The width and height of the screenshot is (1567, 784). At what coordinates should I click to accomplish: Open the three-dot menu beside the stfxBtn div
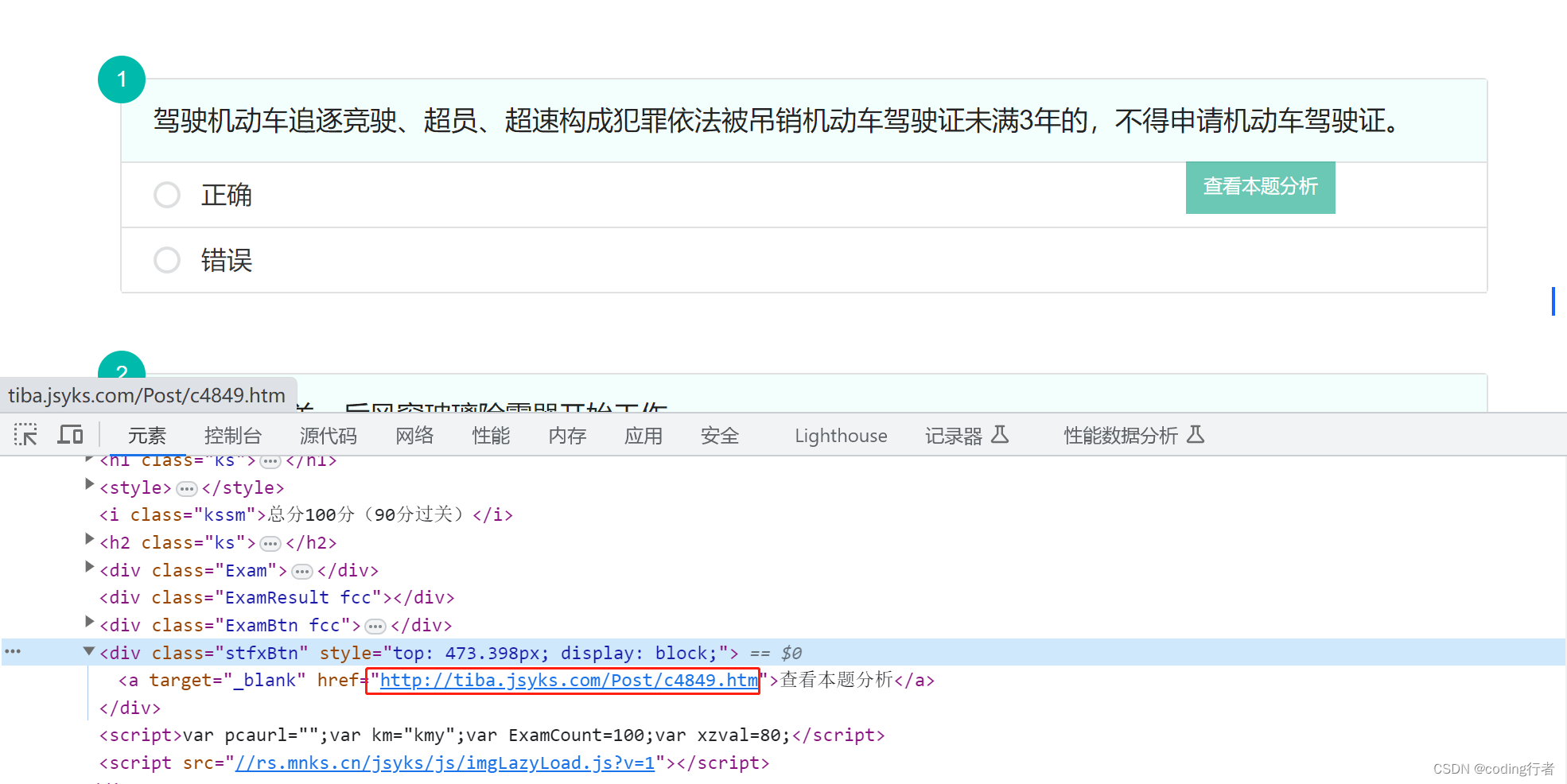click(12, 651)
